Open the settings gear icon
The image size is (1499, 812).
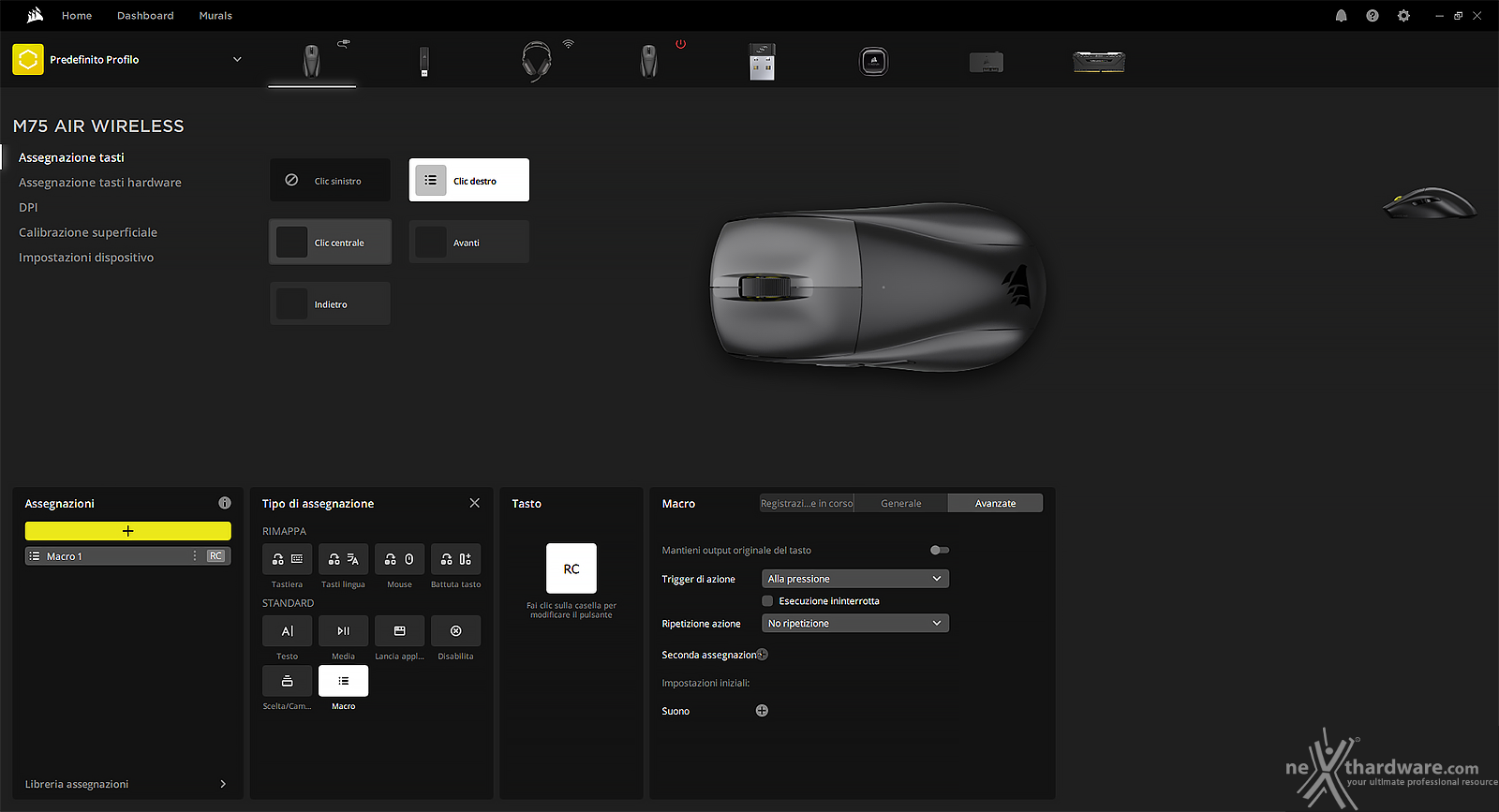coord(1403,16)
